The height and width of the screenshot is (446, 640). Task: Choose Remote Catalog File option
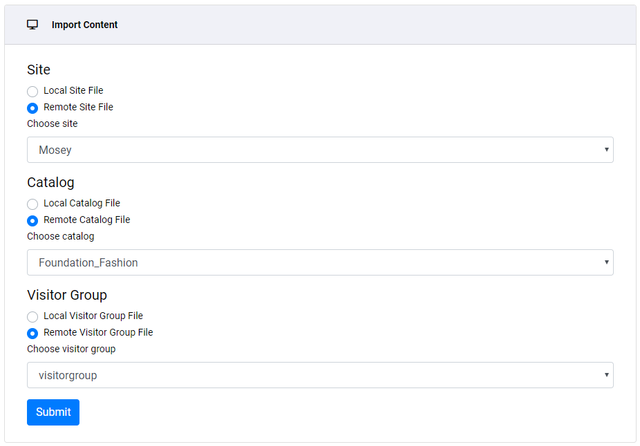pos(33,220)
